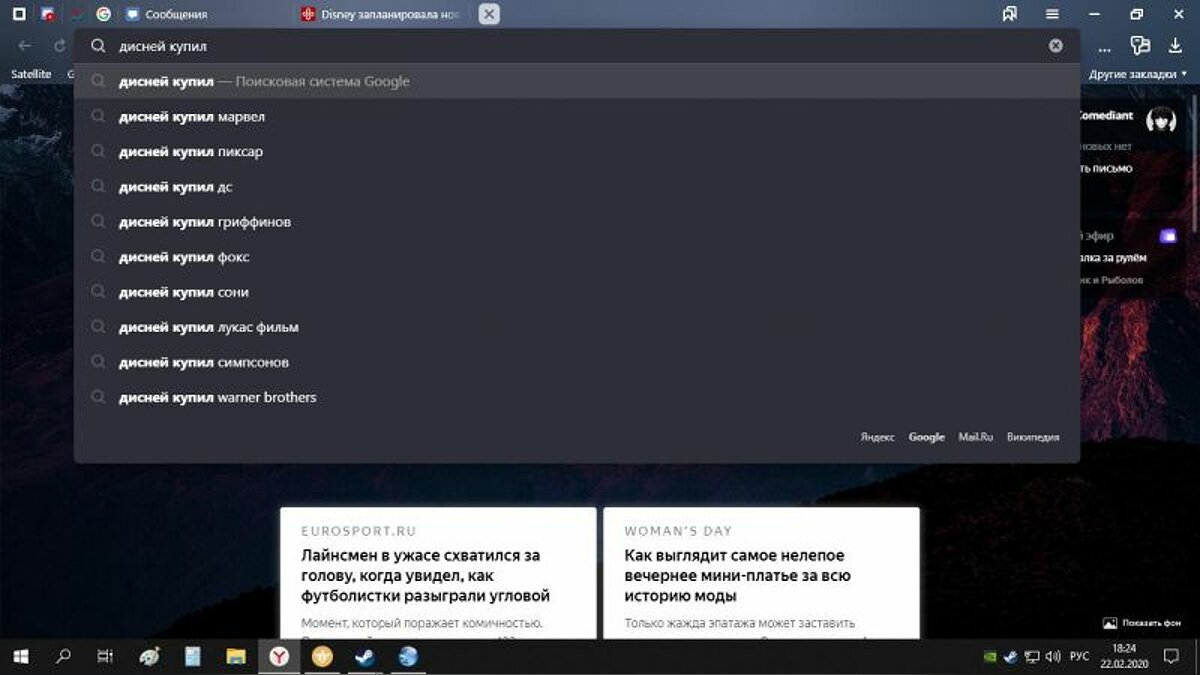Select suggestion дисней купил марвел
The image size is (1200, 675).
(x=192, y=117)
